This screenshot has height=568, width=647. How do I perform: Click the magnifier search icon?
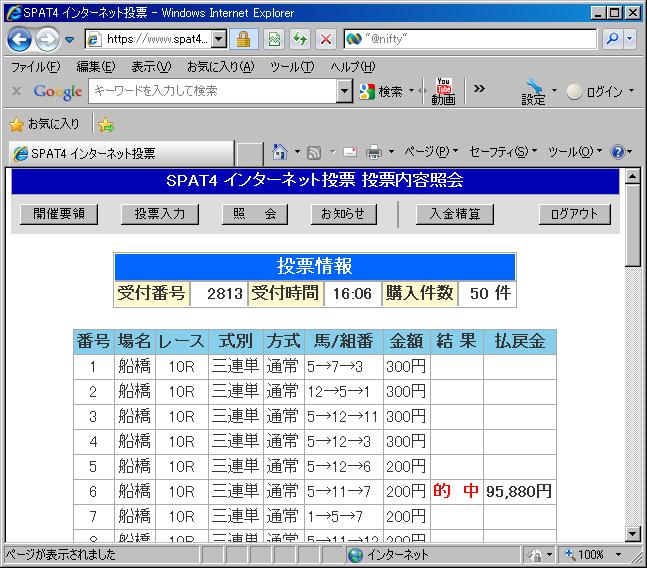click(x=612, y=39)
